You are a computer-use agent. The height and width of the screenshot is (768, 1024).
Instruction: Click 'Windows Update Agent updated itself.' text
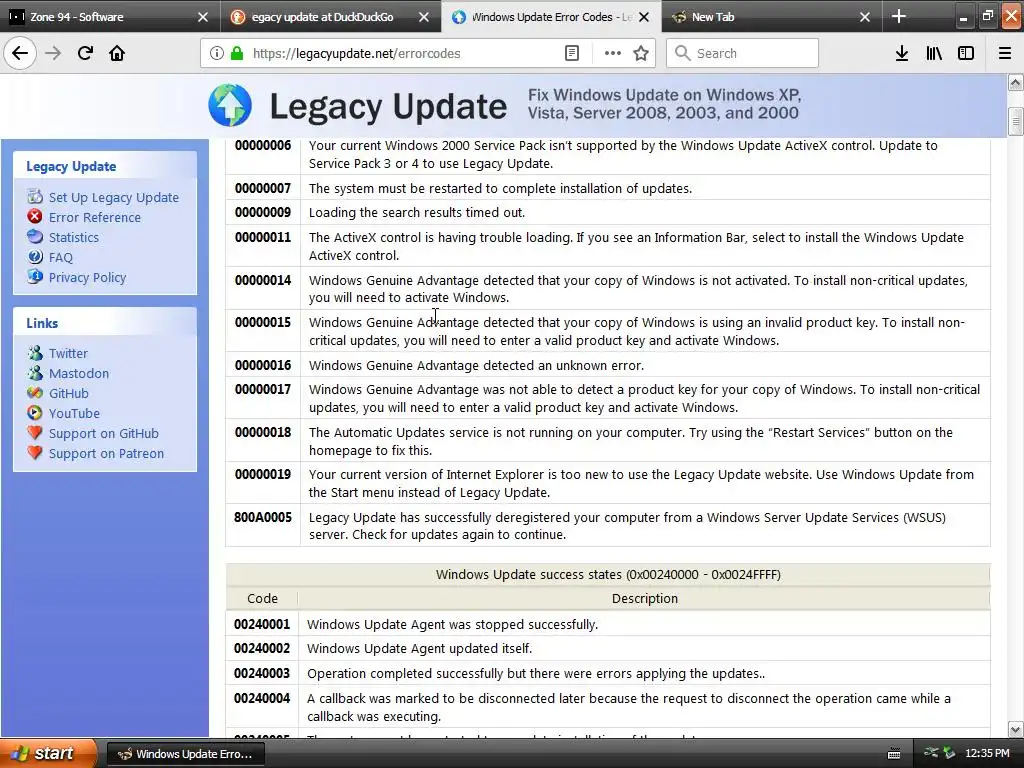point(419,648)
